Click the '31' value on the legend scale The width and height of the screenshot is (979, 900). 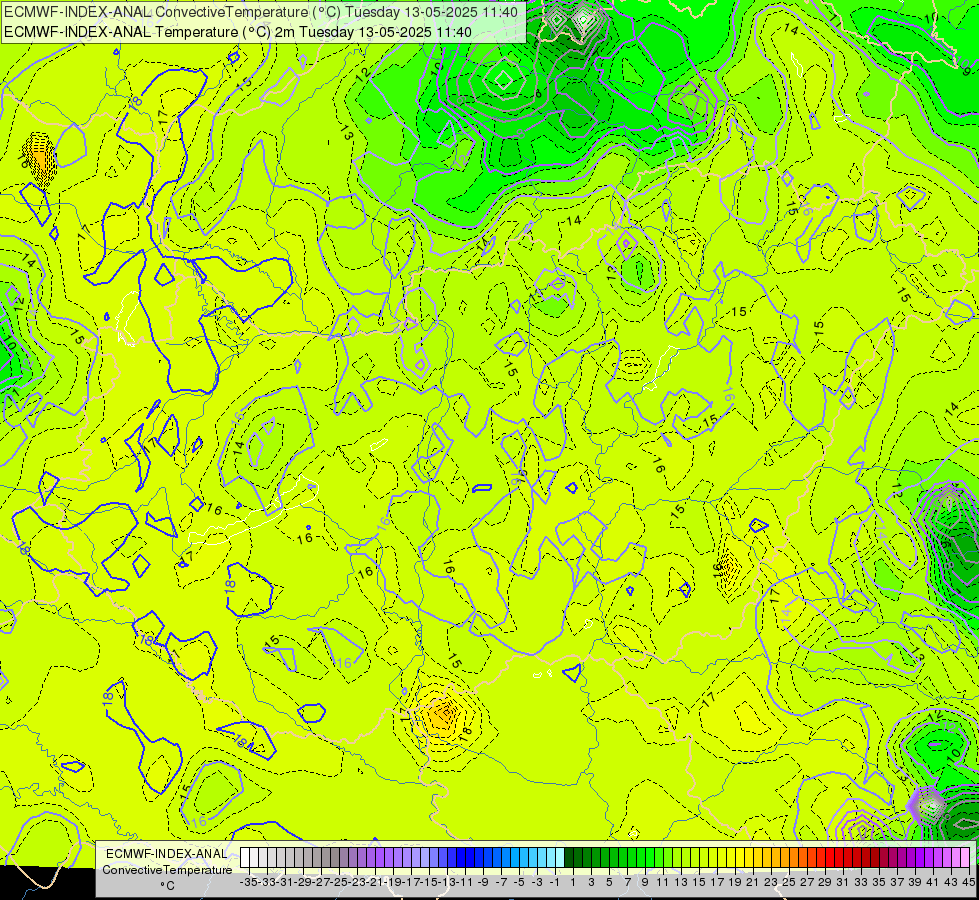click(843, 882)
